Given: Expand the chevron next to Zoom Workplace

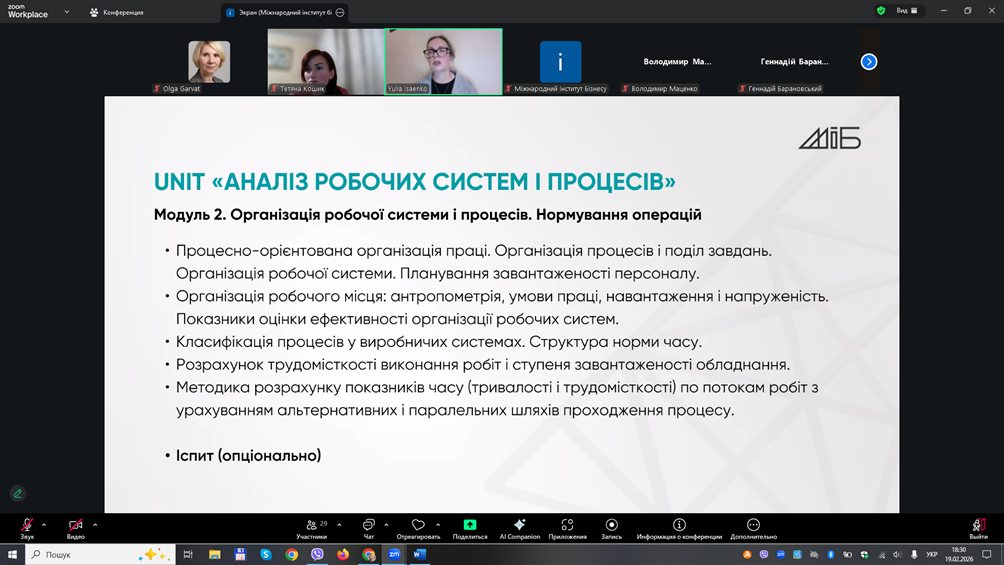Looking at the screenshot, I should coord(67,12).
